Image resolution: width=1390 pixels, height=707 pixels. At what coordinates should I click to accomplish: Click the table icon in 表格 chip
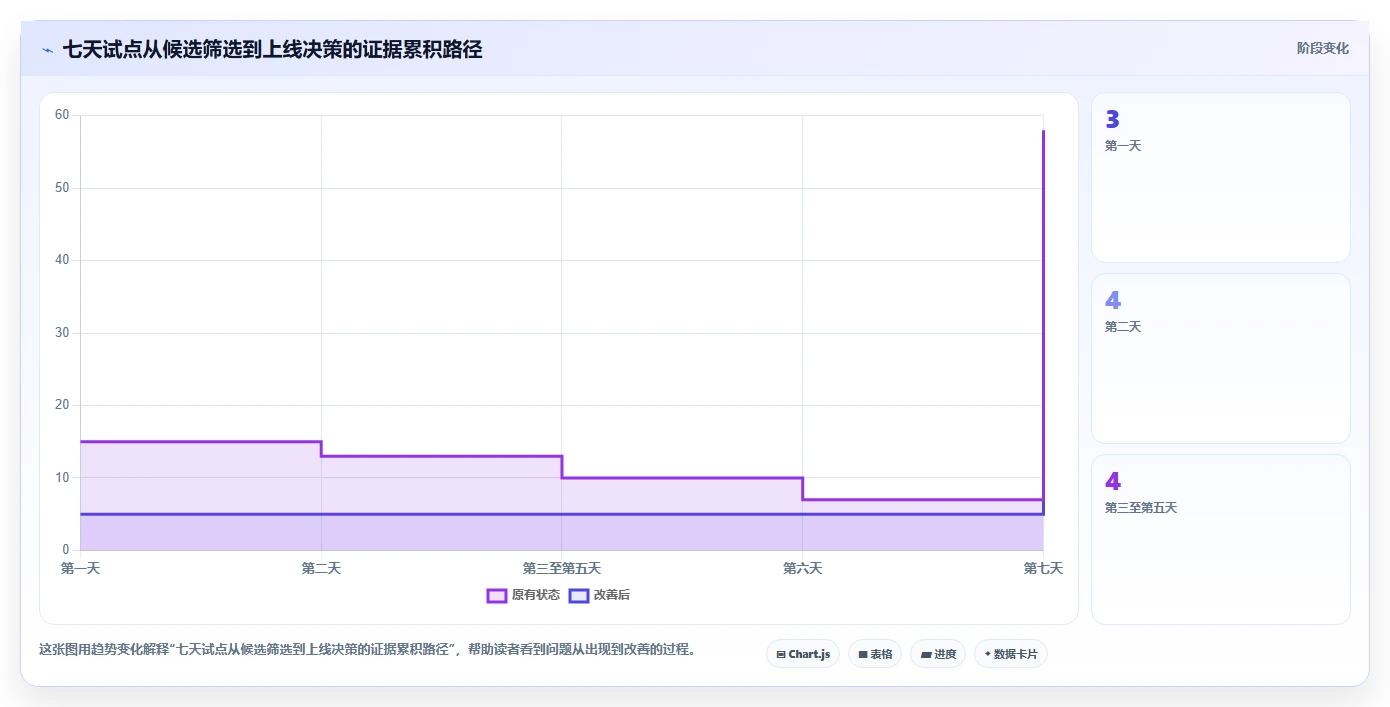[863, 654]
